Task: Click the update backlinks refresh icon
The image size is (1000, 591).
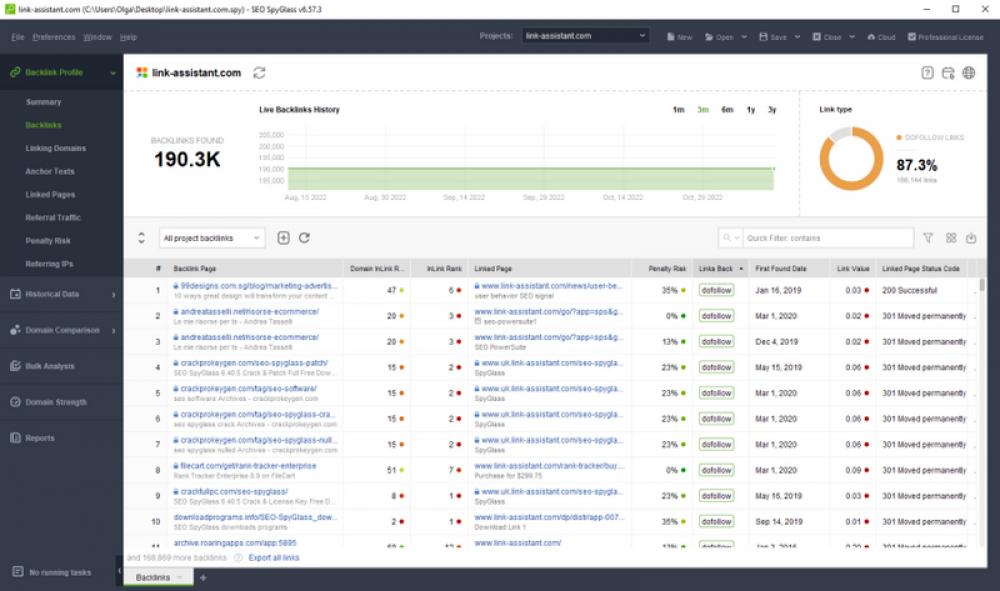Action: pyautogui.click(x=307, y=238)
